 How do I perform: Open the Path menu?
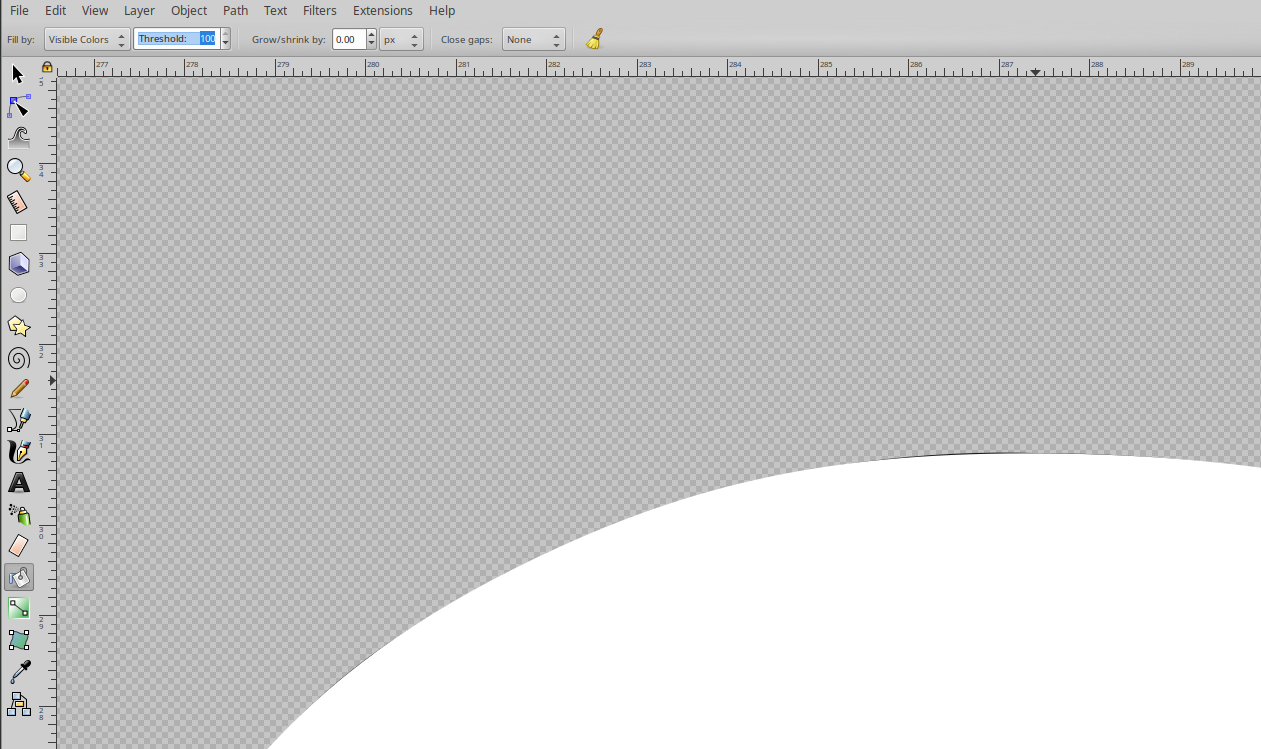(235, 11)
